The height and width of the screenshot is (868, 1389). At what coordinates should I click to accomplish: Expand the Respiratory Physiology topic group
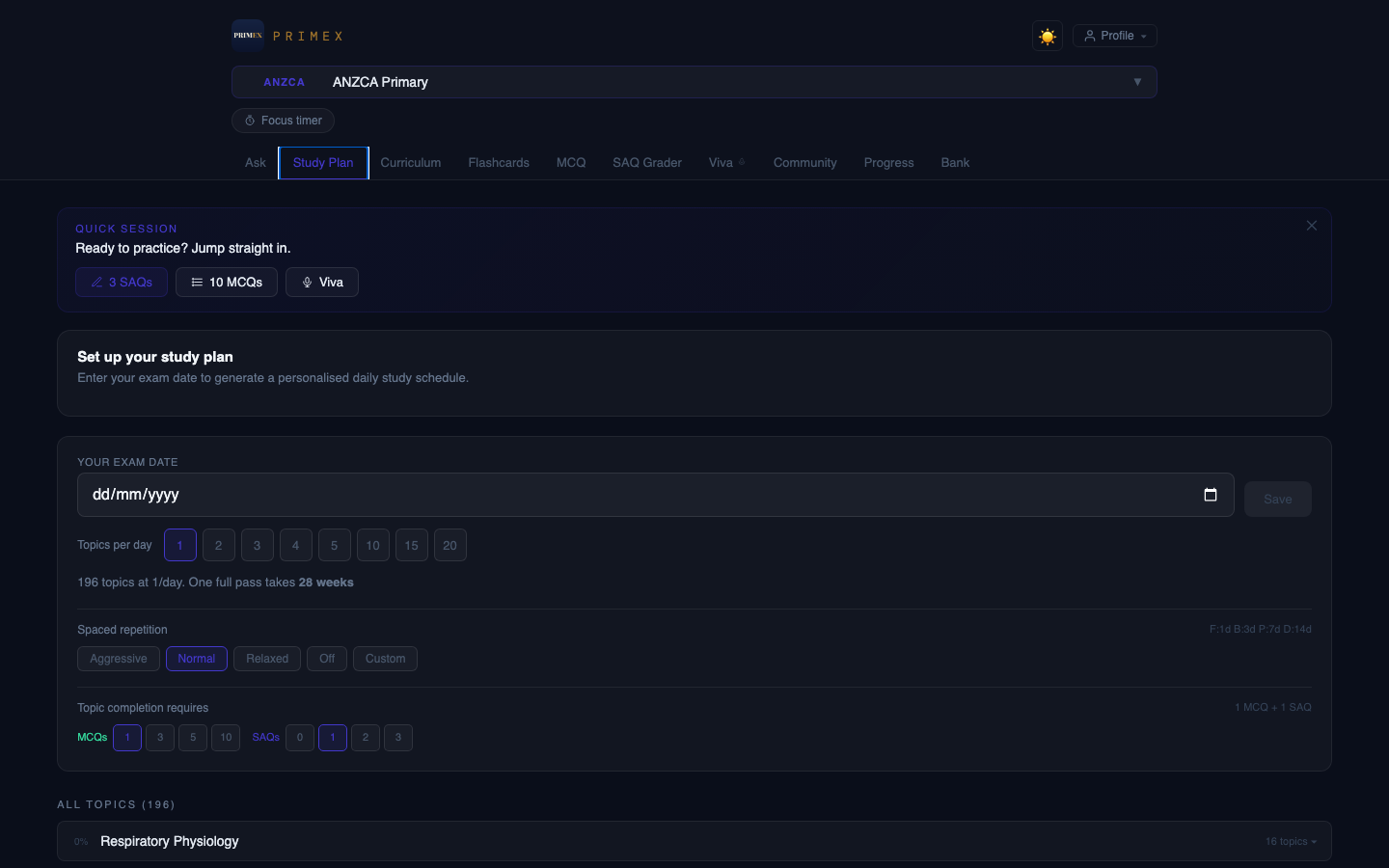pos(694,841)
